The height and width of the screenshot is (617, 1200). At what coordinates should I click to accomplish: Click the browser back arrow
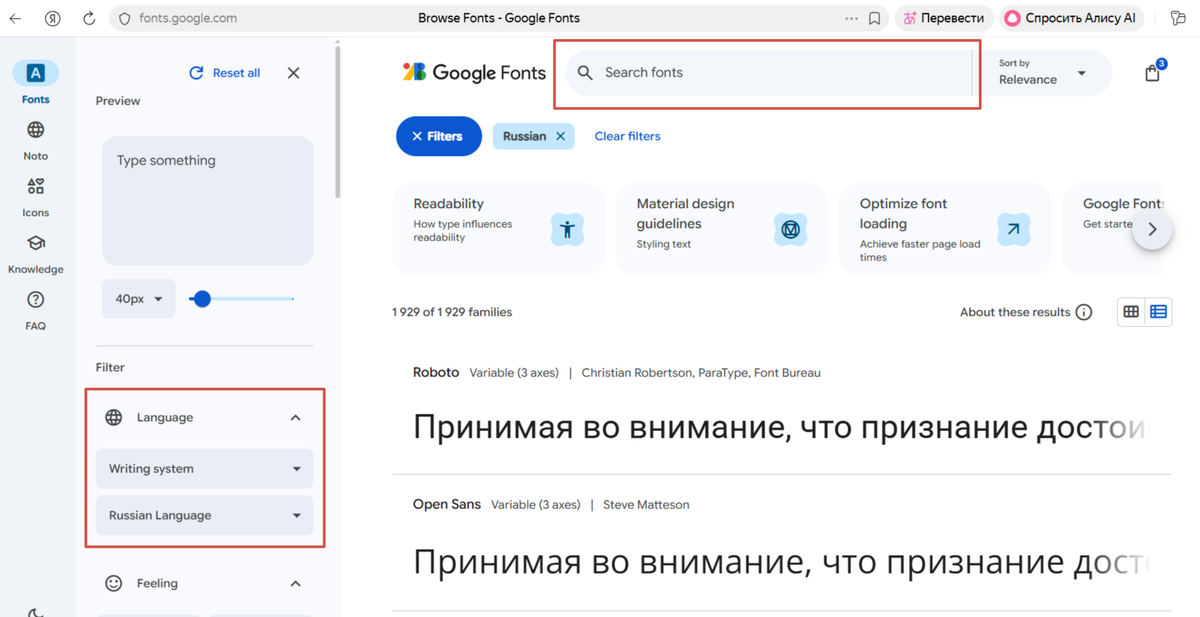coord(15,18)
